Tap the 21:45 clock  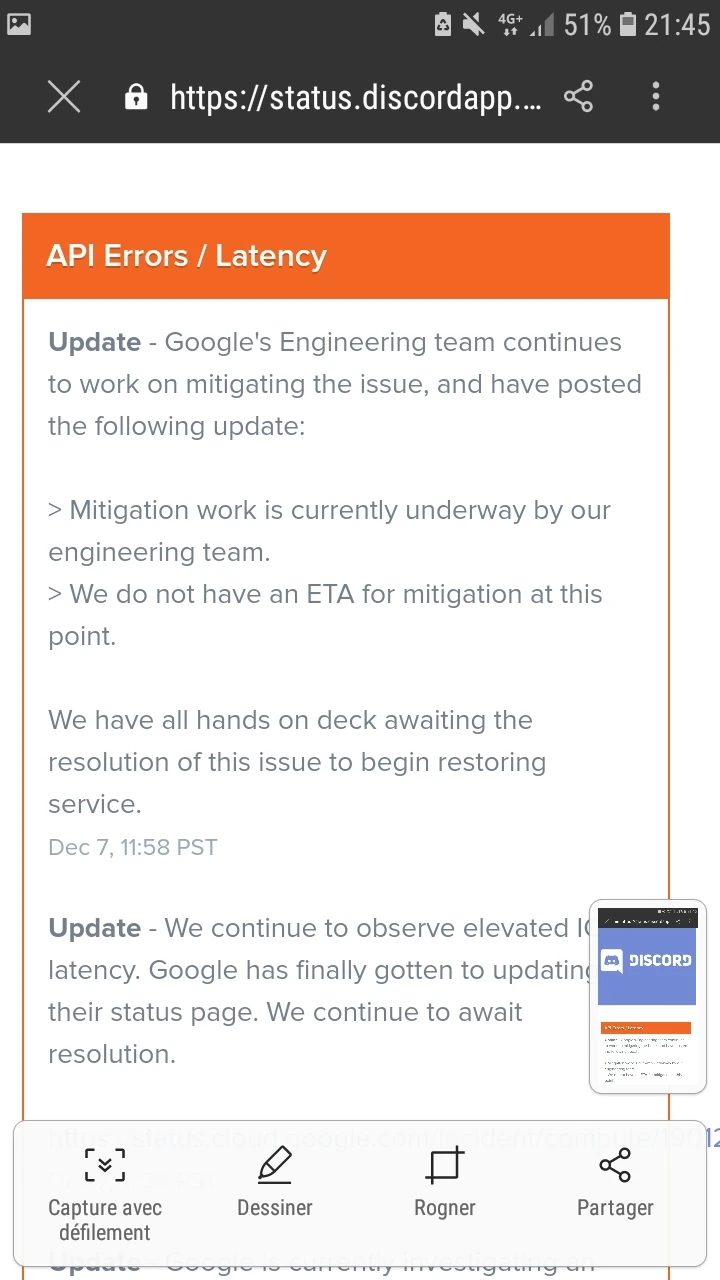(x=677, y=24)
